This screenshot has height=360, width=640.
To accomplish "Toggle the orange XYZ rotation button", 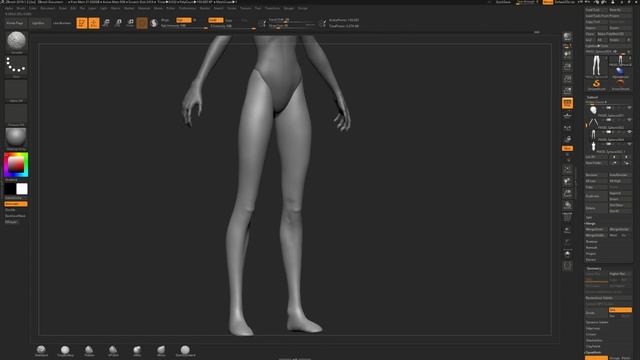I will 567,148.
